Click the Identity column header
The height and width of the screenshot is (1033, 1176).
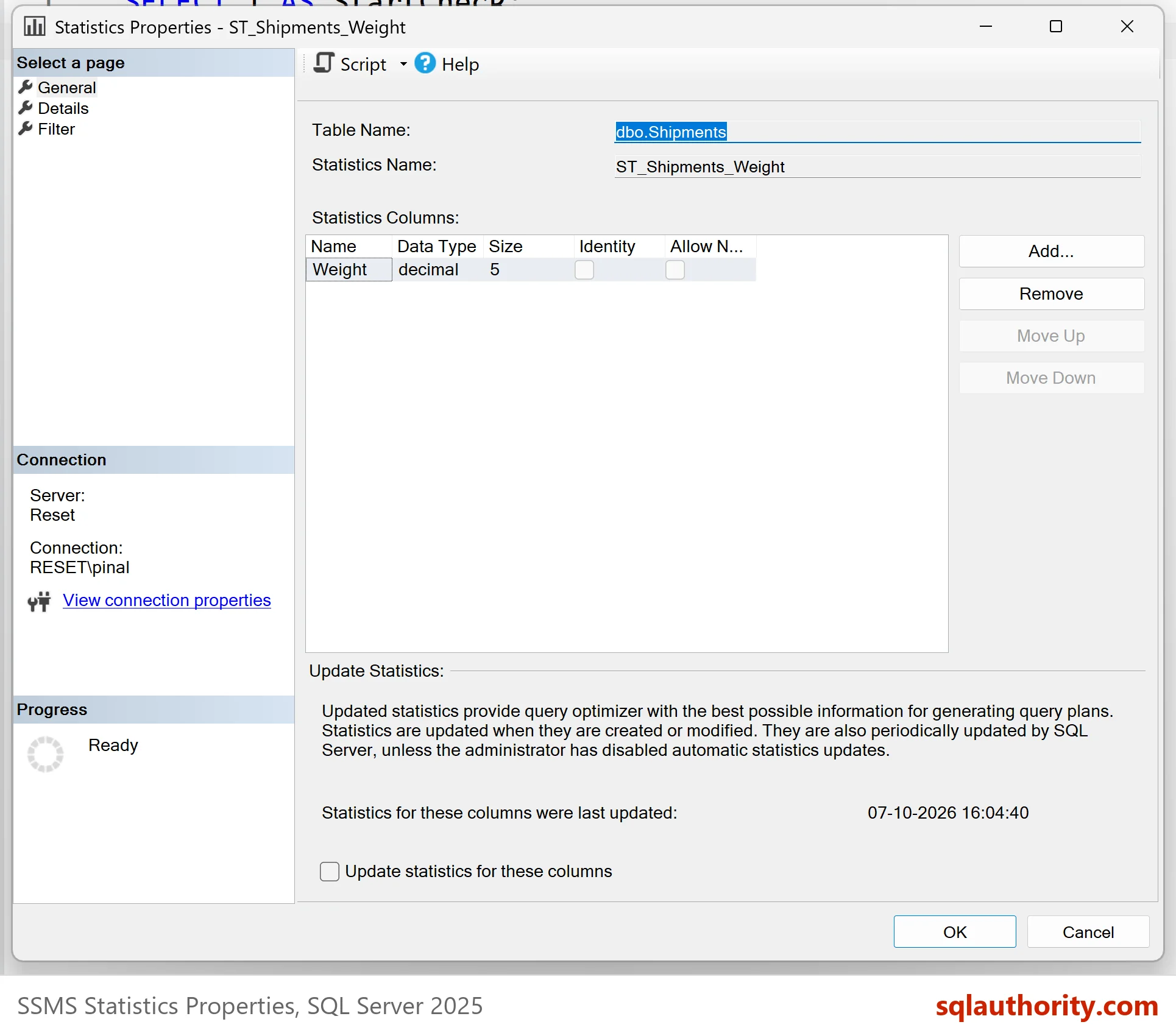tap(620, 247)
